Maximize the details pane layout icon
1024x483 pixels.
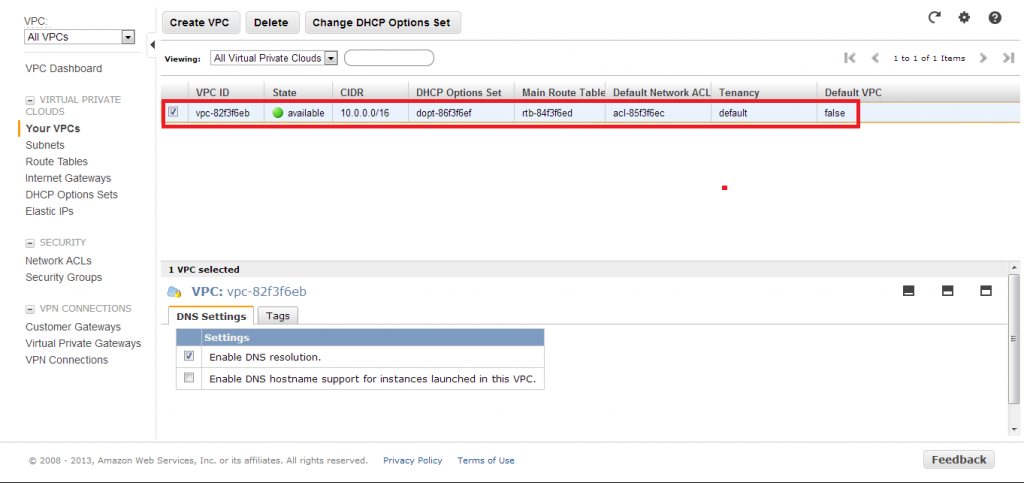pos(986,291)
